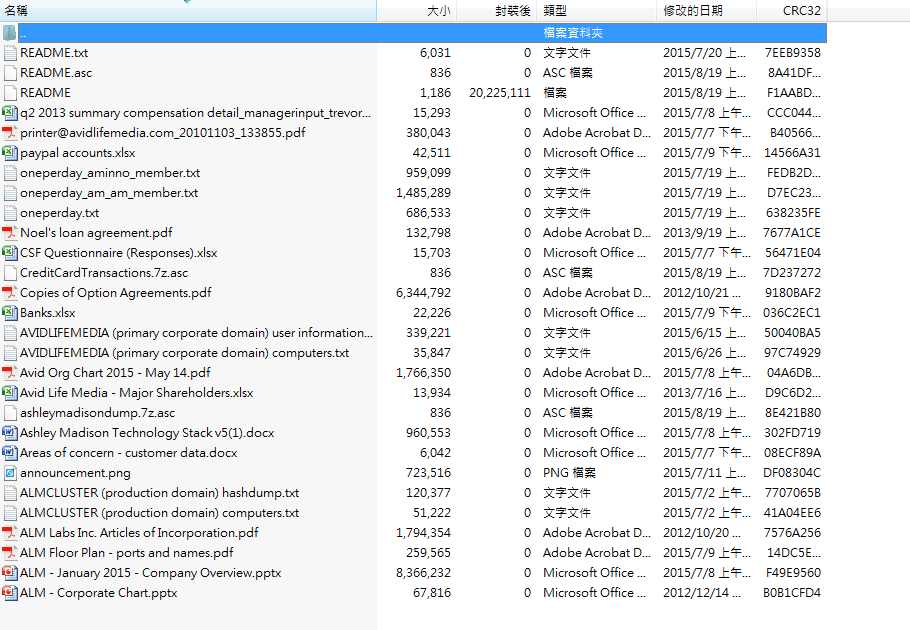The image size is (910, 630).
Task: Sort by the CRC32 column header
Action: pyautogui.click(x=792, y=10)
